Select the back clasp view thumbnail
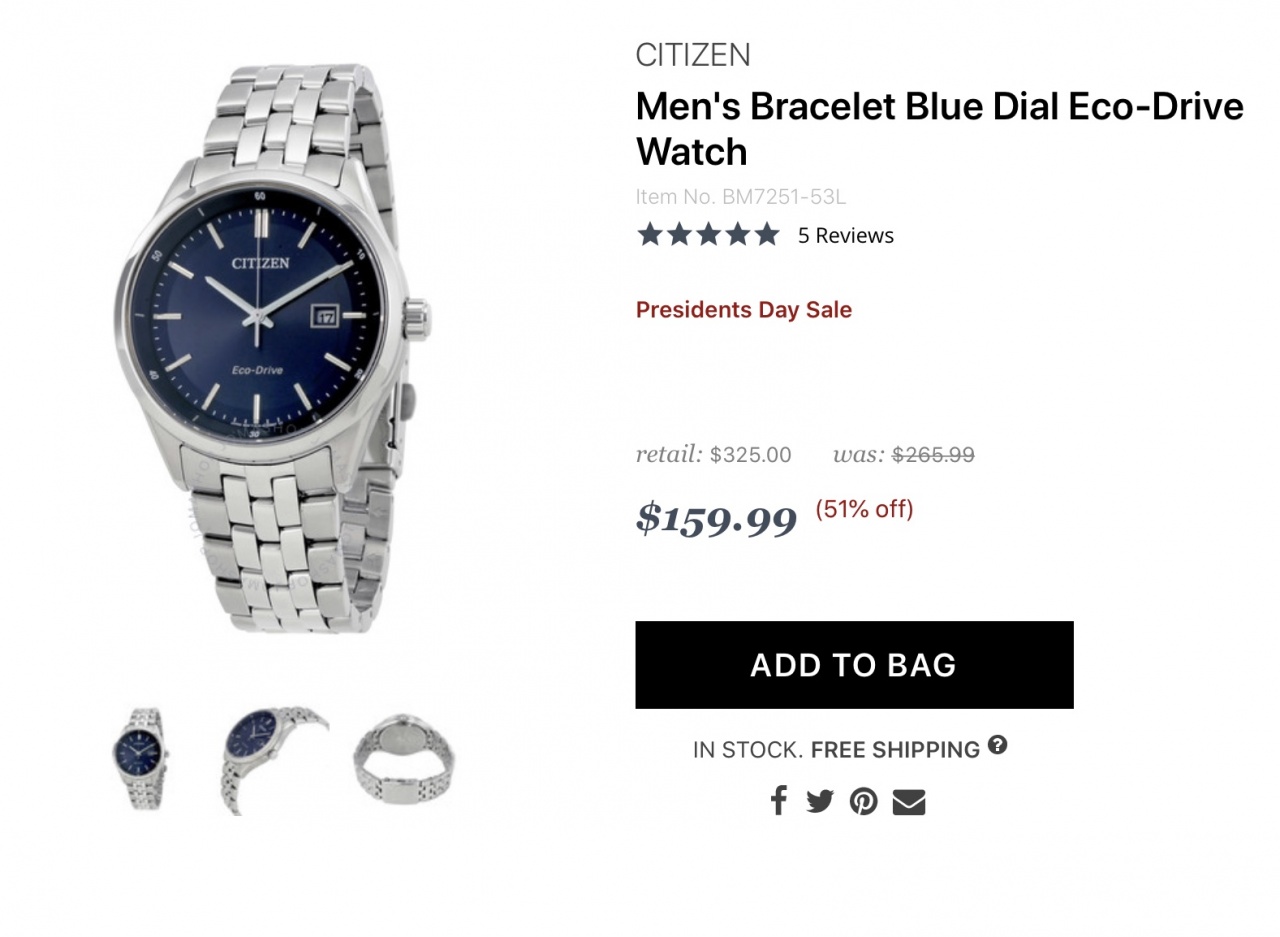The height and width of the screenshot is (937, 1280). point(404,758)
